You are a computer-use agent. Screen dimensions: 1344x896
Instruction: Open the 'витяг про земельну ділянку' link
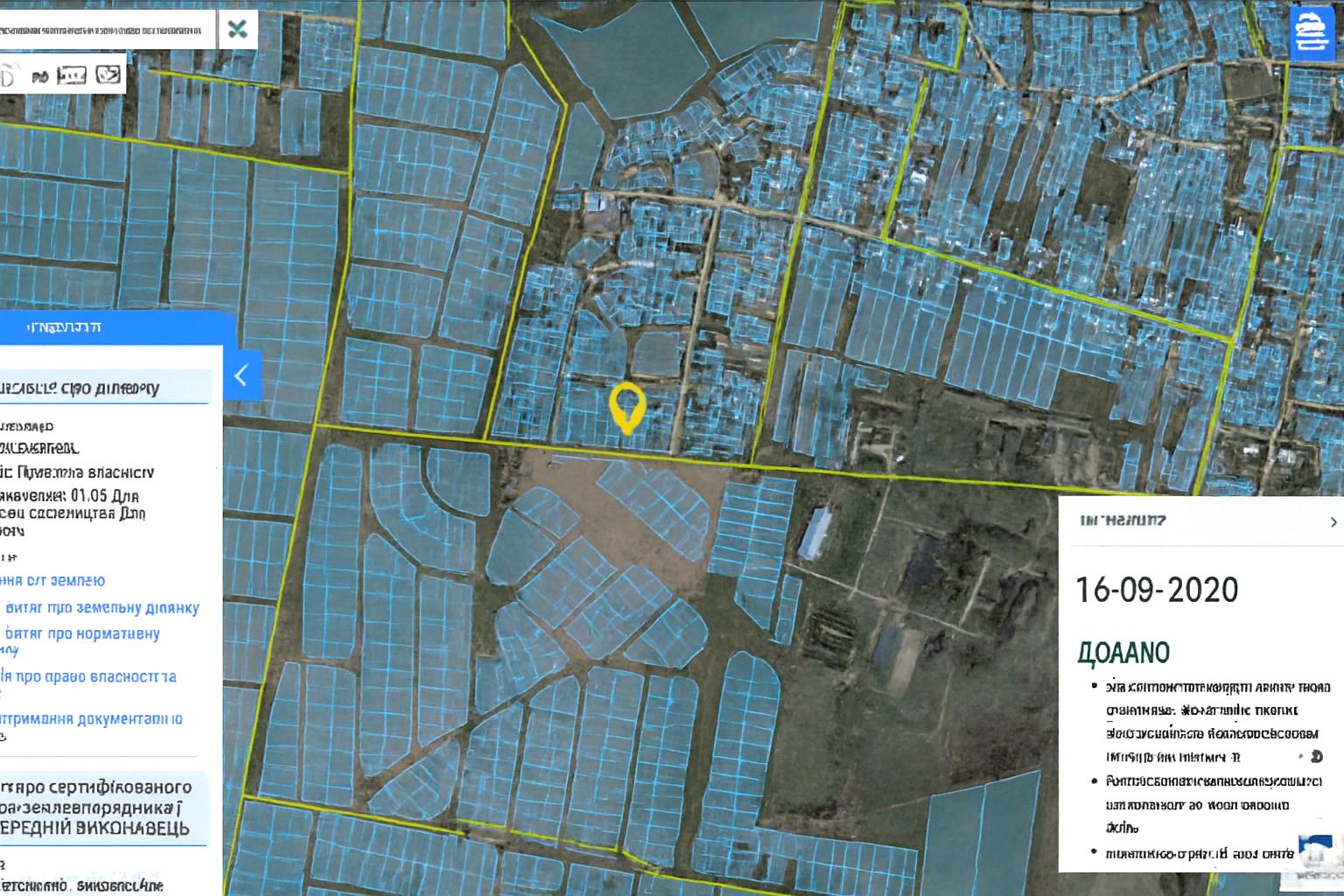[101, 607]
